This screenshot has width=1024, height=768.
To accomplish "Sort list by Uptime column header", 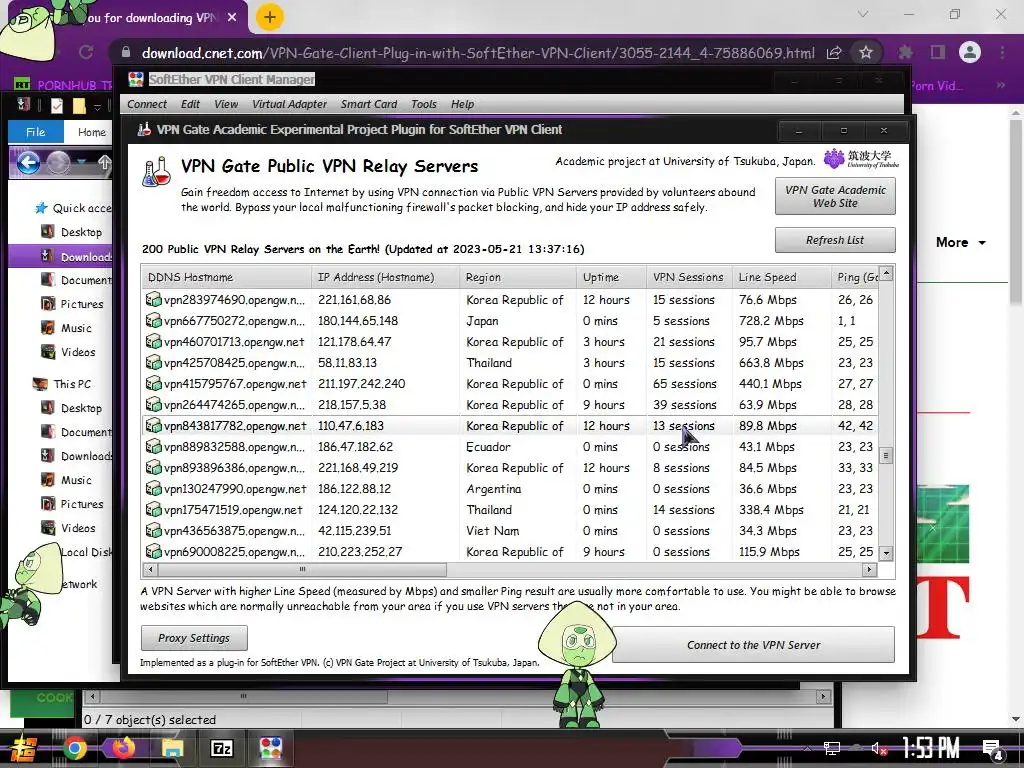I will pos(611,277).
